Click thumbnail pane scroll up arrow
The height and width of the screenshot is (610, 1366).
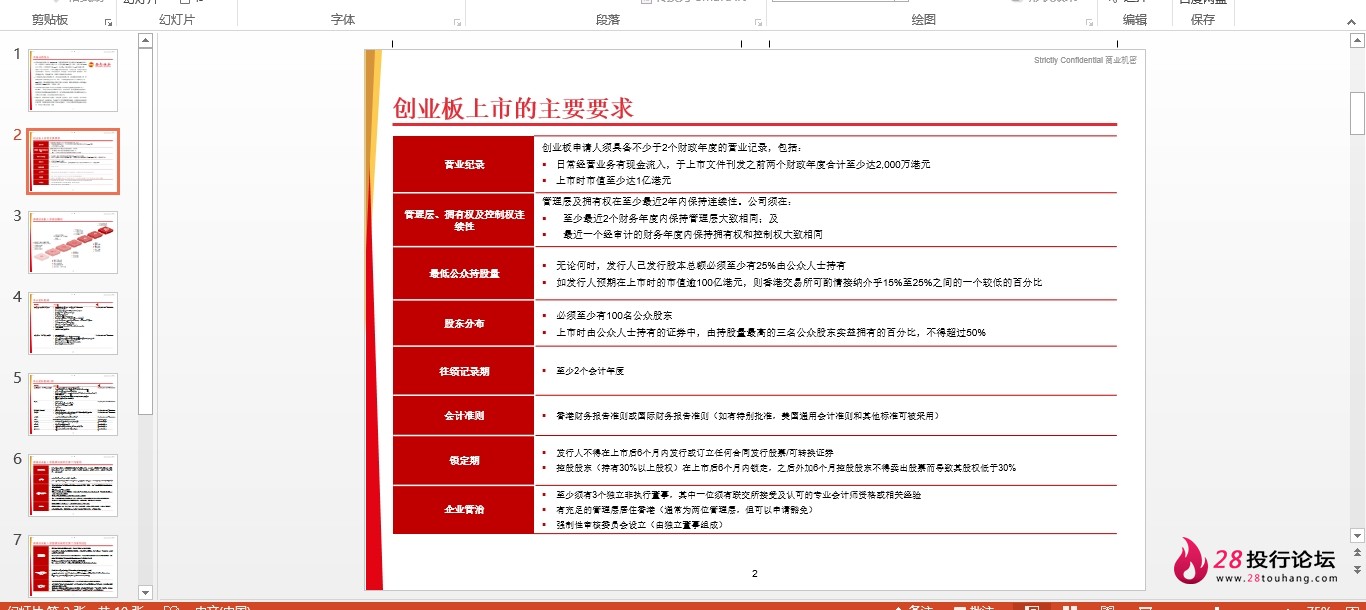(x=145, y=41)
